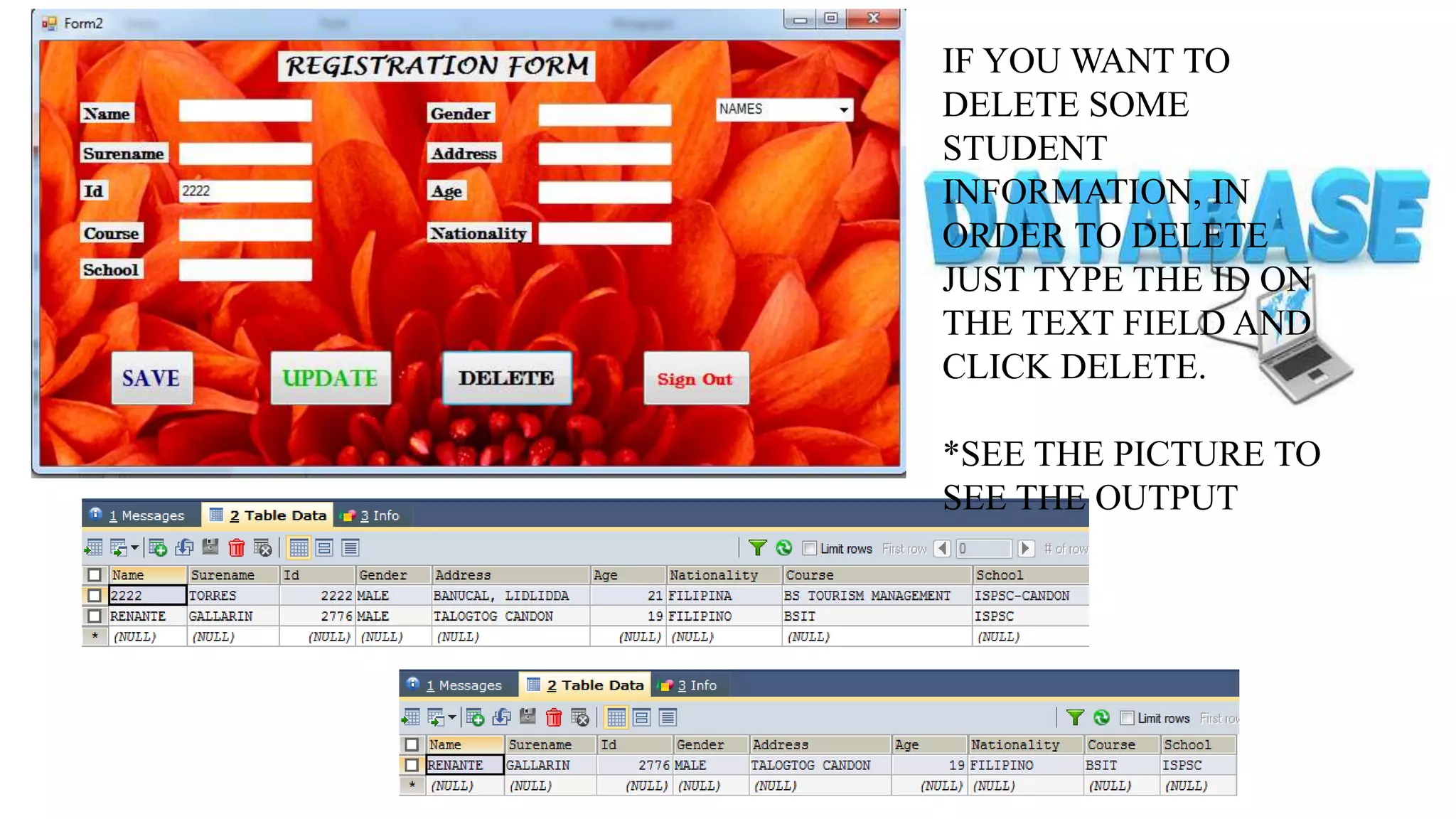Check RENANTE row checkbox in upper table
Image resolution: width=1456 pixels, height=819 pixels.
[x=95, y=616]
